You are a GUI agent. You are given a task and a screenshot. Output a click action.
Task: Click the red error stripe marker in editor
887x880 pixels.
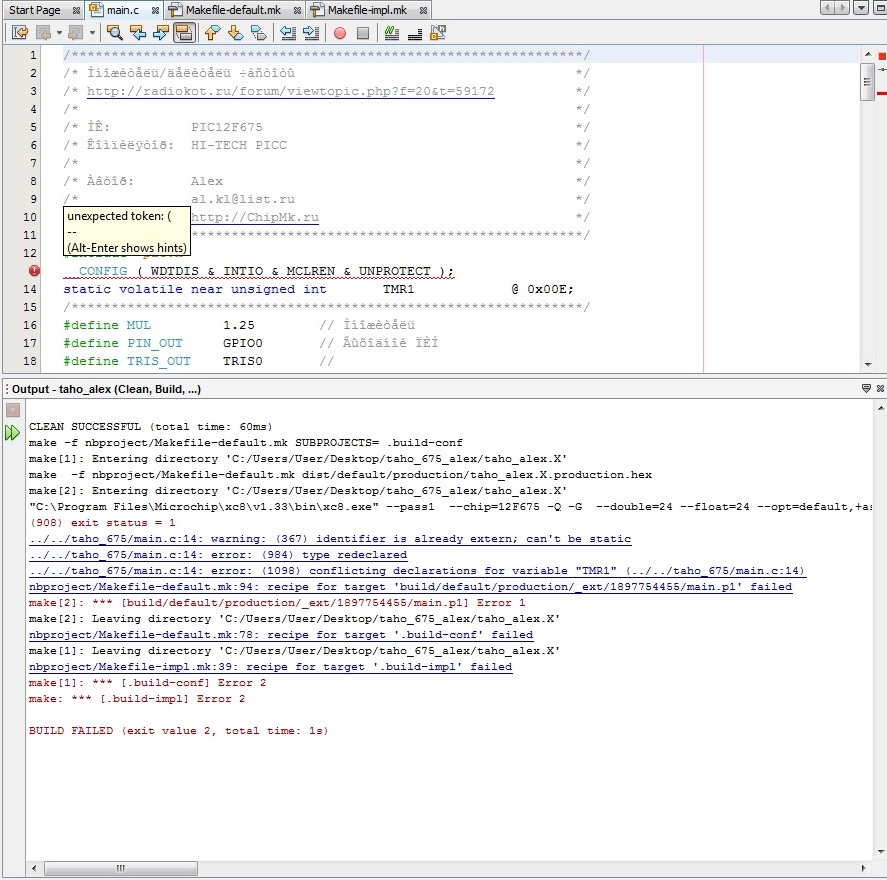[x=881, y=93]
